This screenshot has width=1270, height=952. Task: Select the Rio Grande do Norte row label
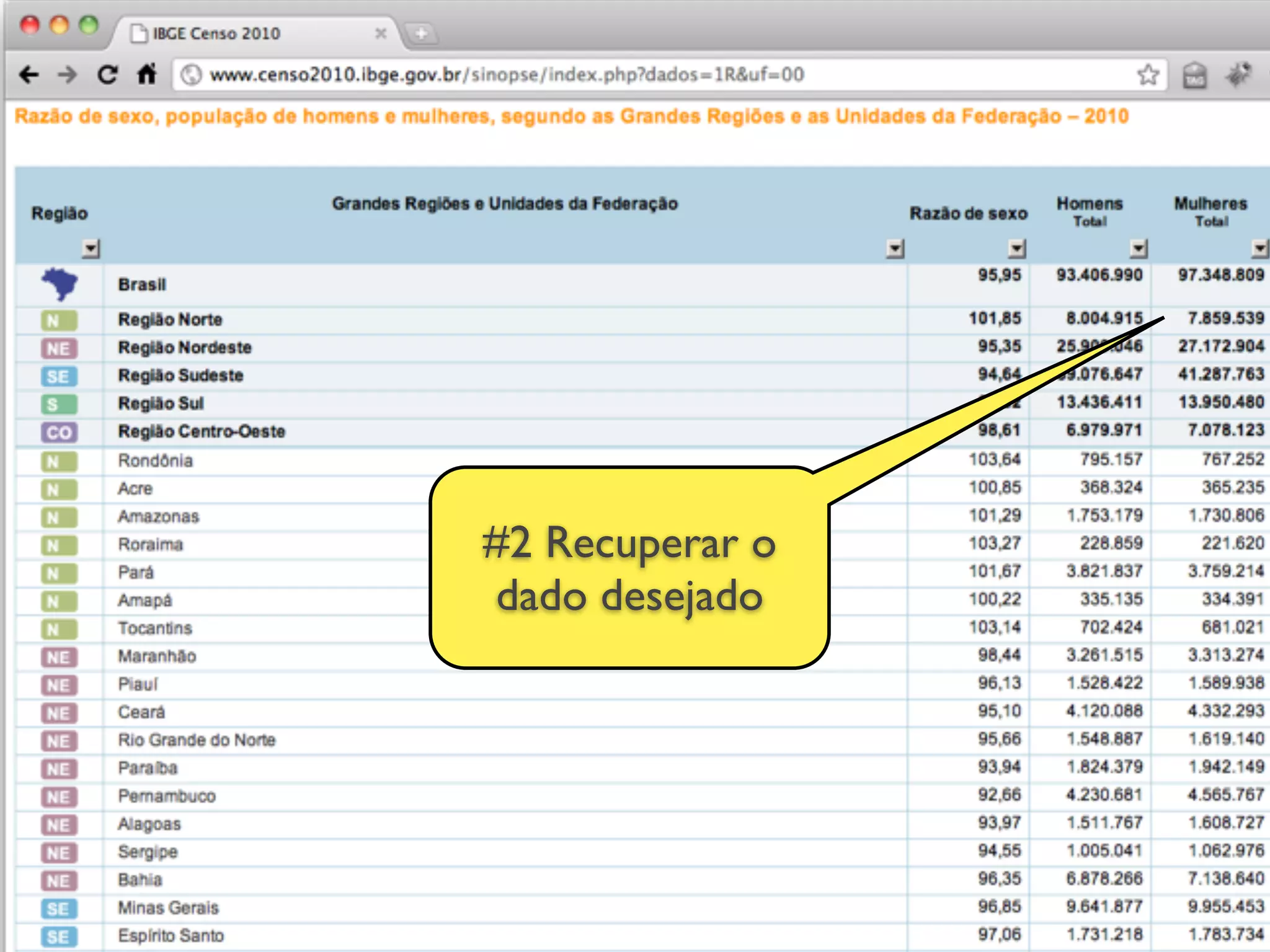pyautogui.click(x=197, y=740)
